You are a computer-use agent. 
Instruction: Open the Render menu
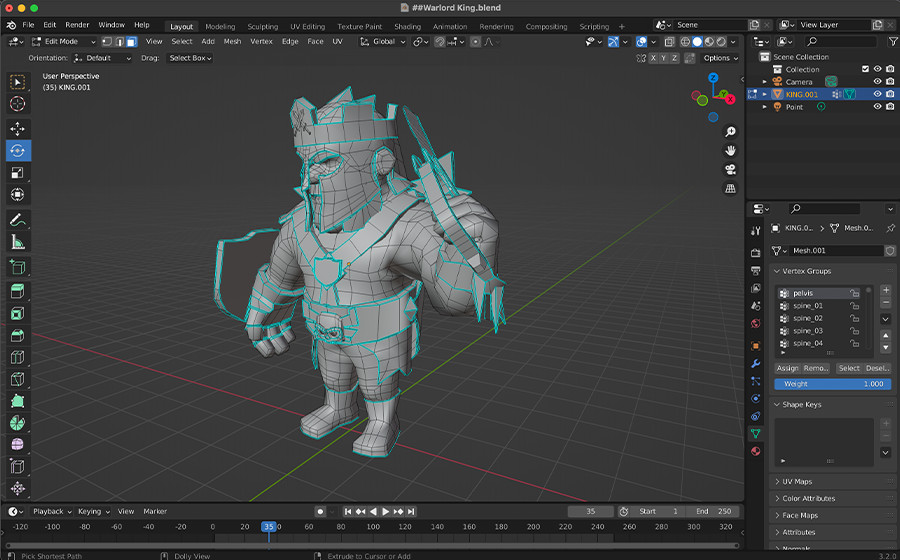(x=77, y=25)
